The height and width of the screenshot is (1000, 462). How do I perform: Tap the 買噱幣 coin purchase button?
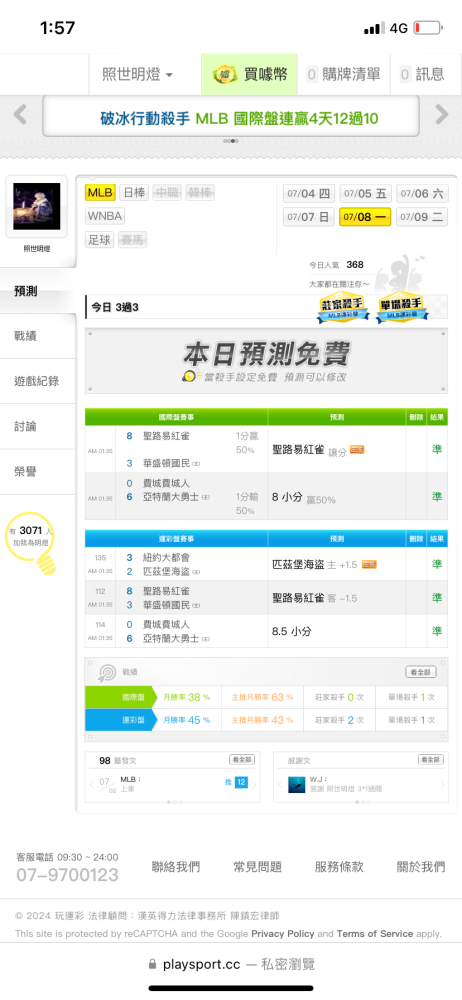coord(250,75)
